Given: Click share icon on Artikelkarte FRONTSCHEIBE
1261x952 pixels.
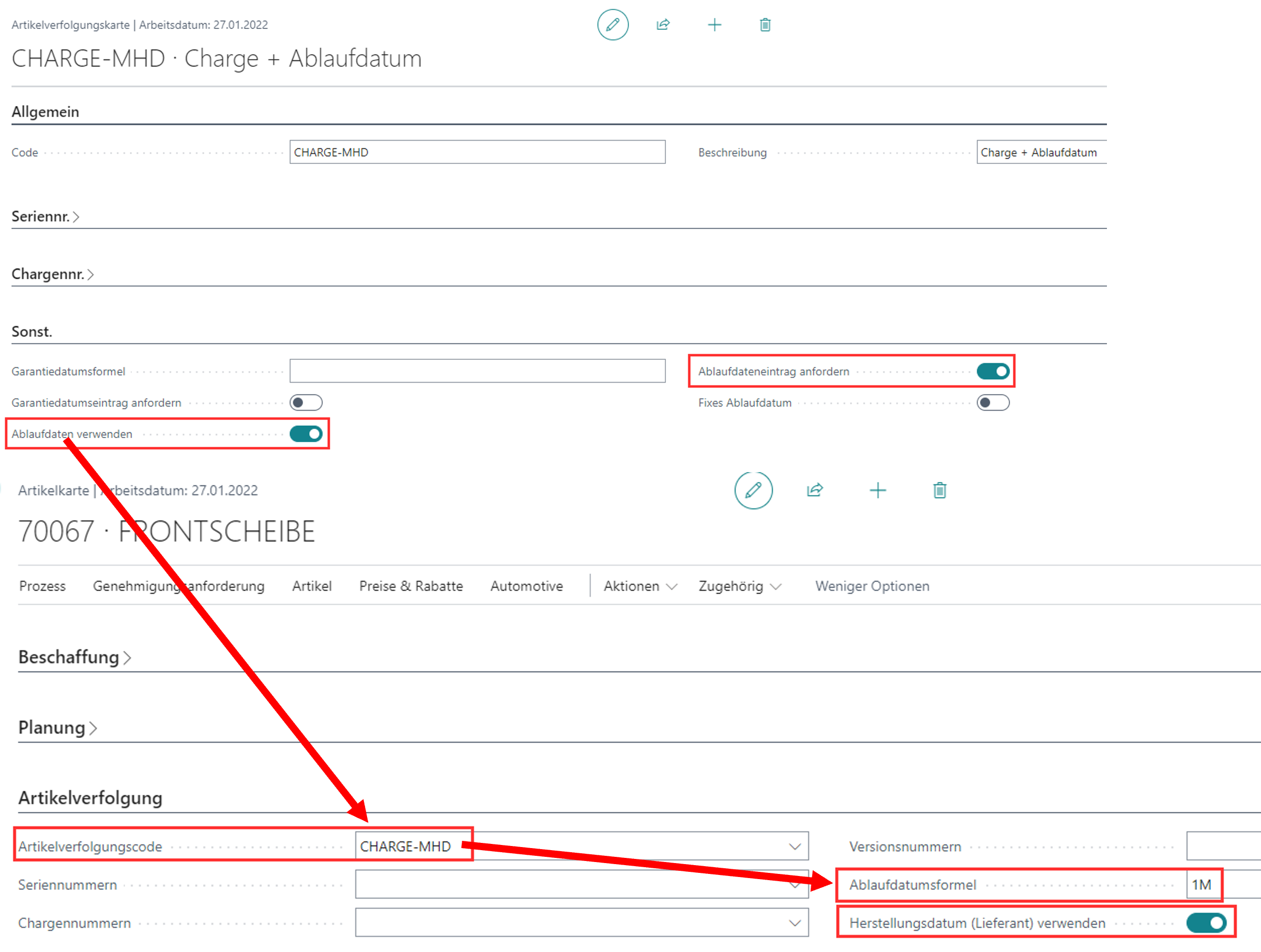Looking at the screenshot, I should pyautogui.click(x=815, y=490).
